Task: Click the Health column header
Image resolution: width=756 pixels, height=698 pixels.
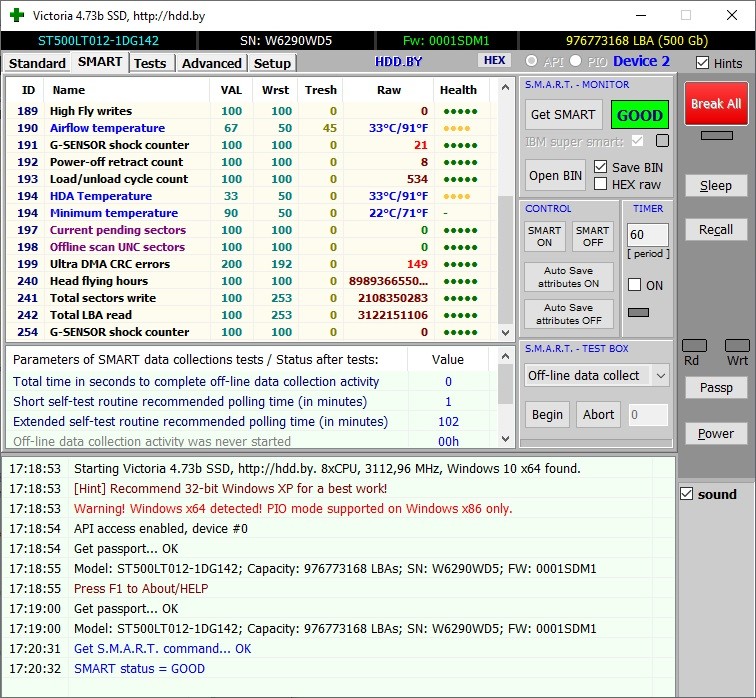Action: click(x=458, y=90)
